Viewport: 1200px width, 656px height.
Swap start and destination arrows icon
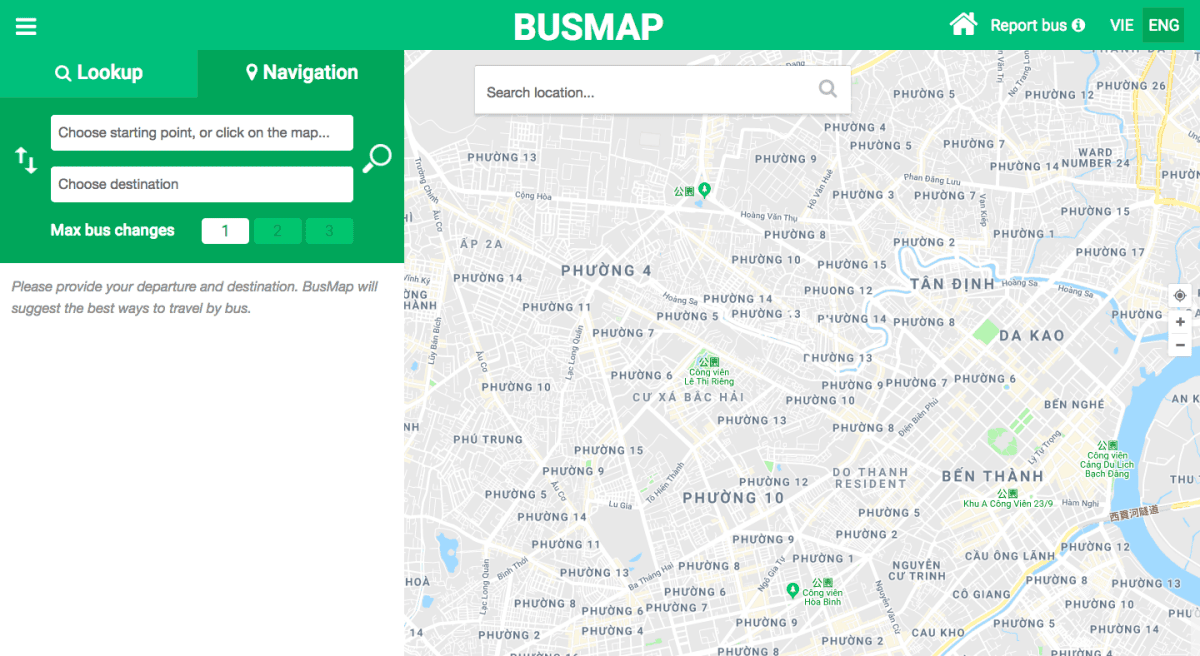[x=26, y=159]
